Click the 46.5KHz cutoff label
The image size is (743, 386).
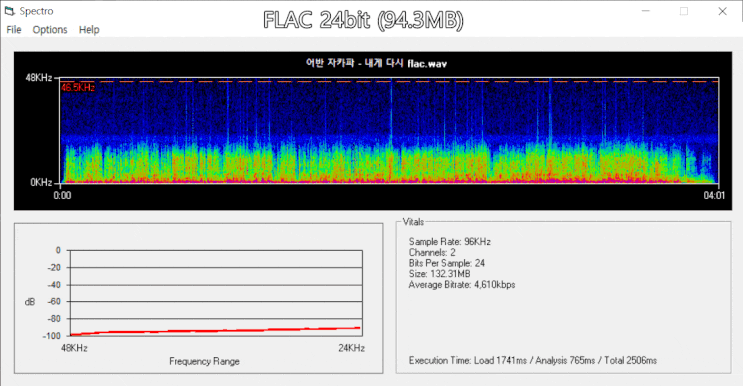click(x=78, y=87)
